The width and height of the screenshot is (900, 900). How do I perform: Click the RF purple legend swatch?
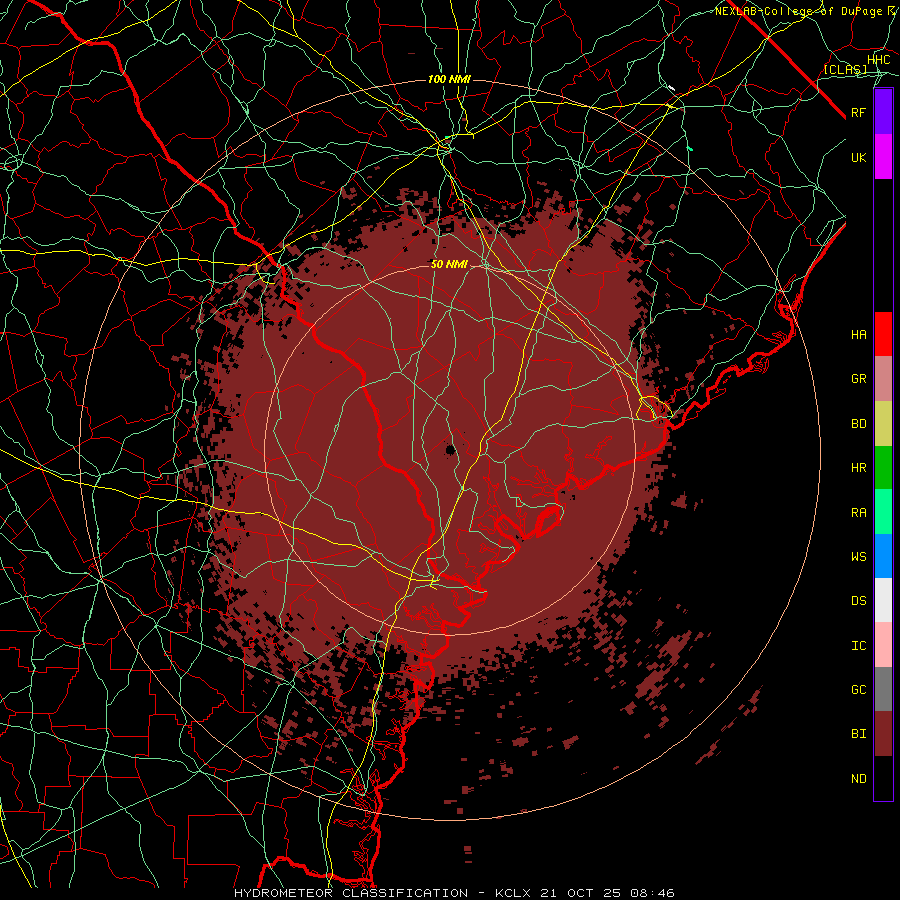tap(883, 112)
